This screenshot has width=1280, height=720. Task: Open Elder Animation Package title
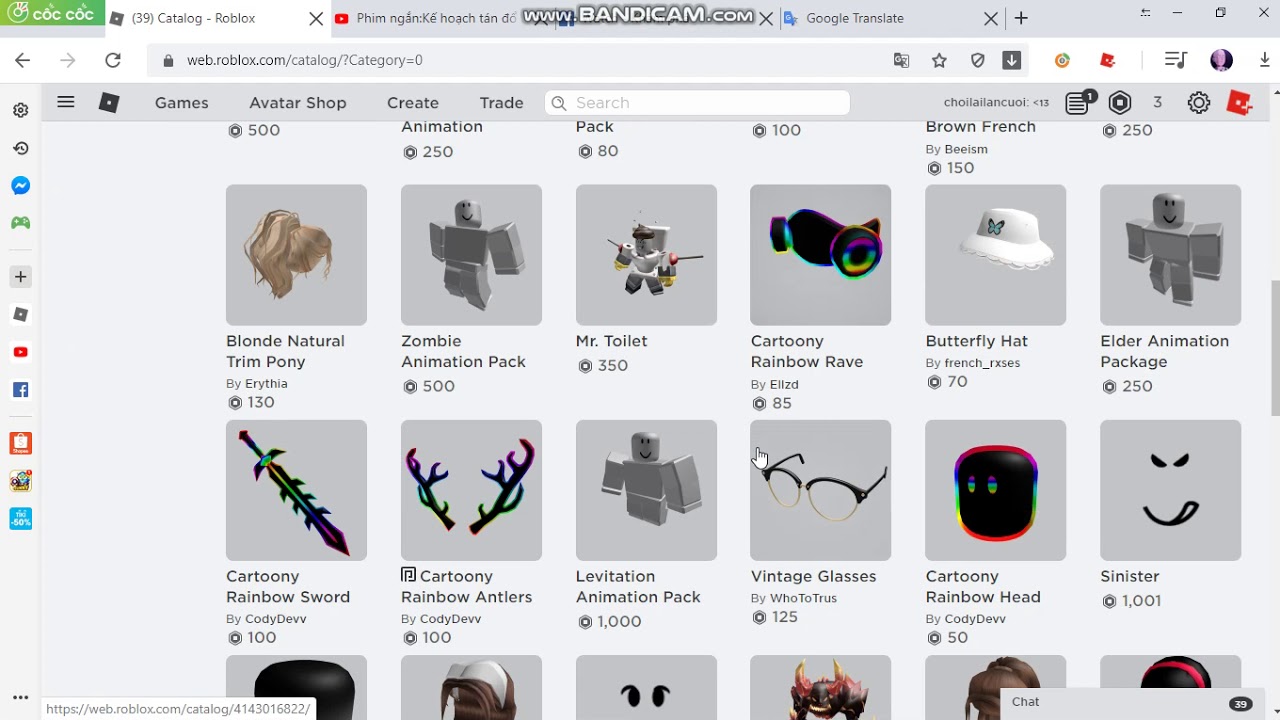point(1164,351)
